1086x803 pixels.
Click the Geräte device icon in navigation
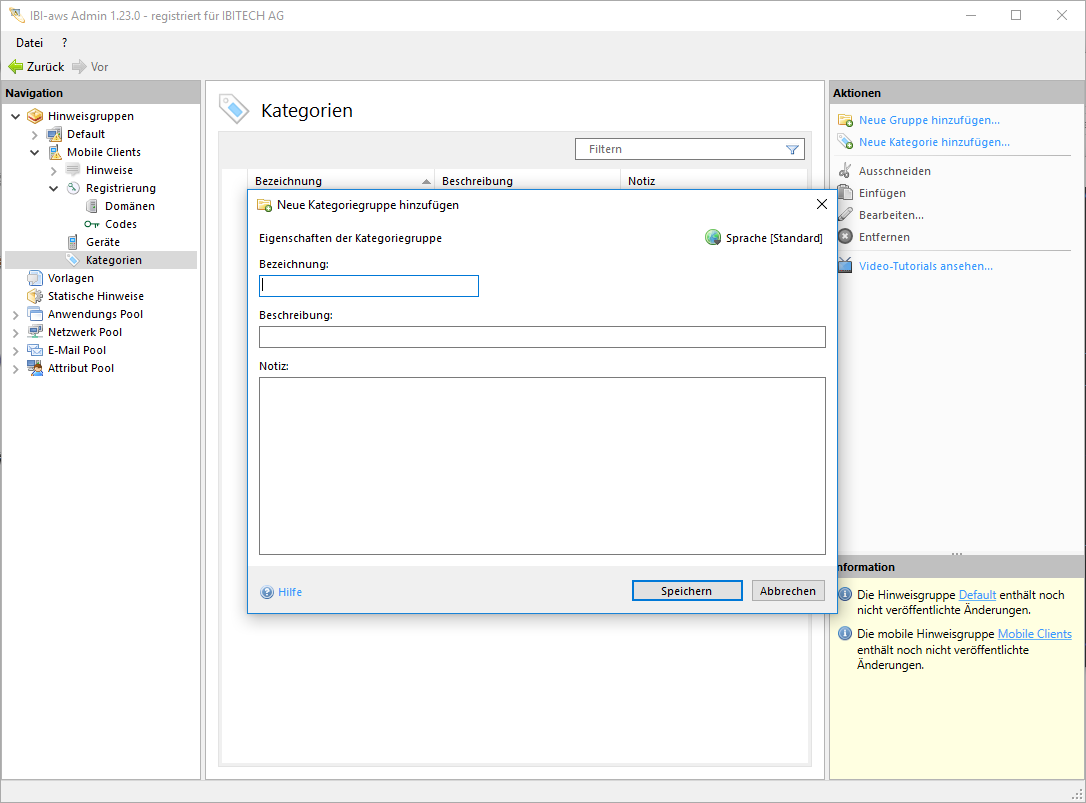pyautogui.click(x=73, y=242)
